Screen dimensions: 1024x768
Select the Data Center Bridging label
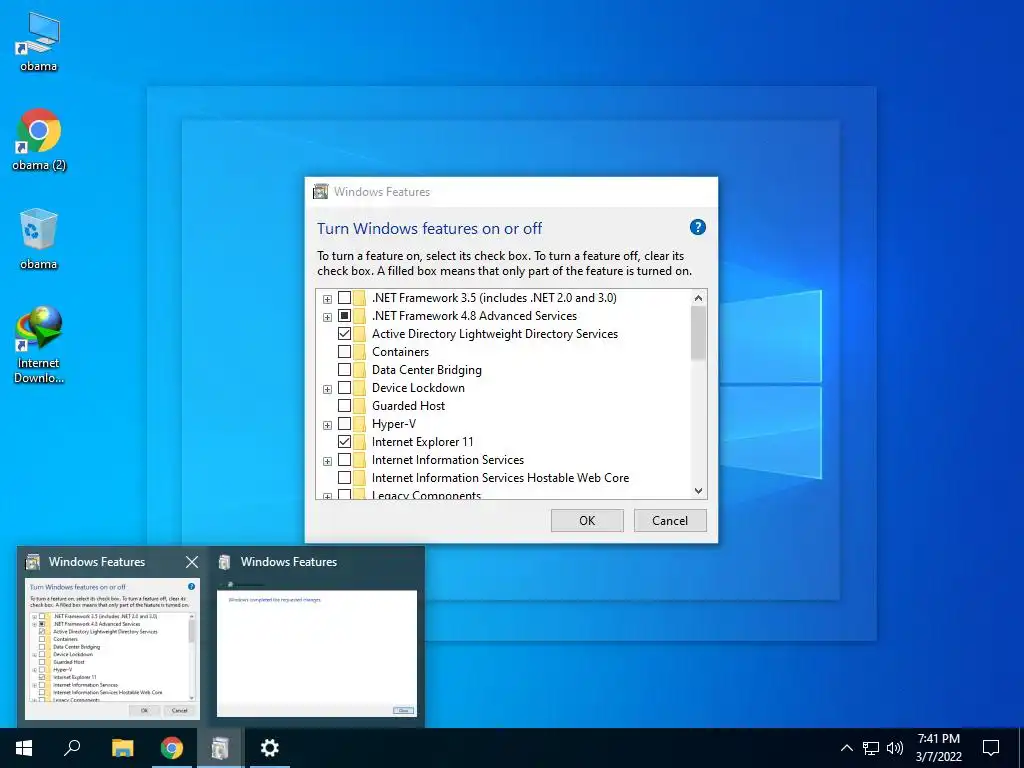pos(426,370)
